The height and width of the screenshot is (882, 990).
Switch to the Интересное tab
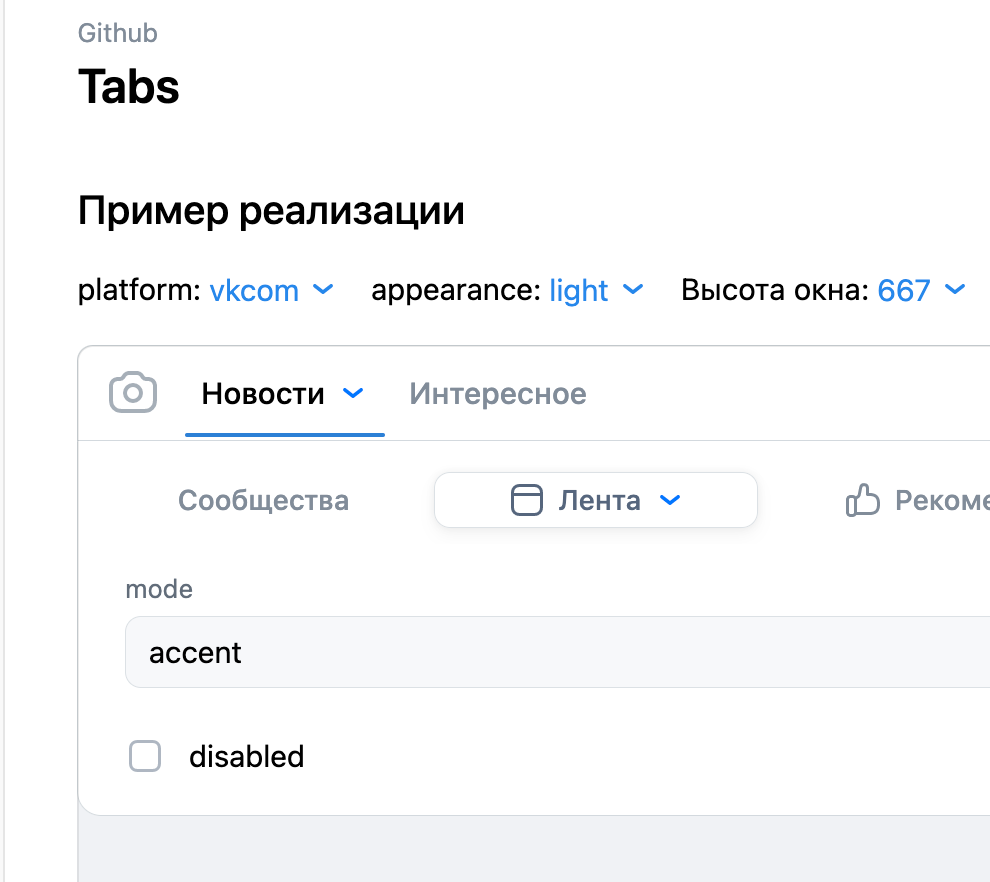pyautogui.click(x=497, y=393)
